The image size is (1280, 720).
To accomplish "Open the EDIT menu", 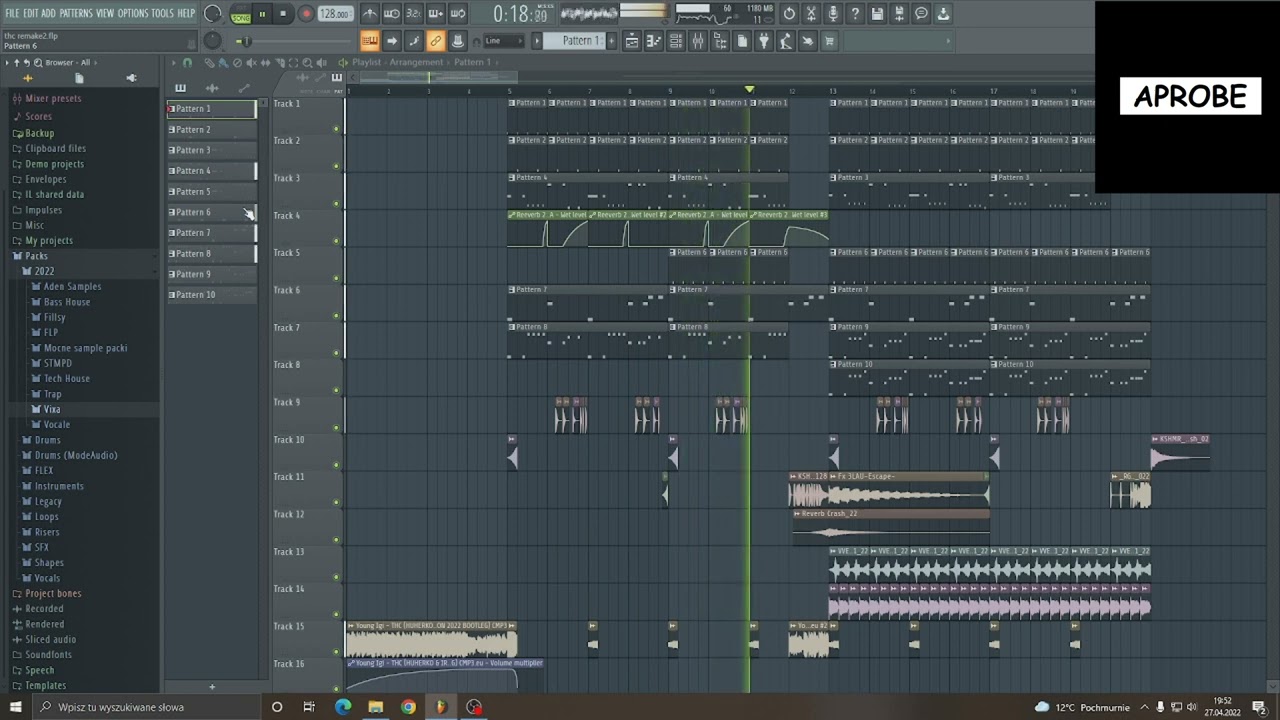I will pyautogui.click(x=31, y=13).
